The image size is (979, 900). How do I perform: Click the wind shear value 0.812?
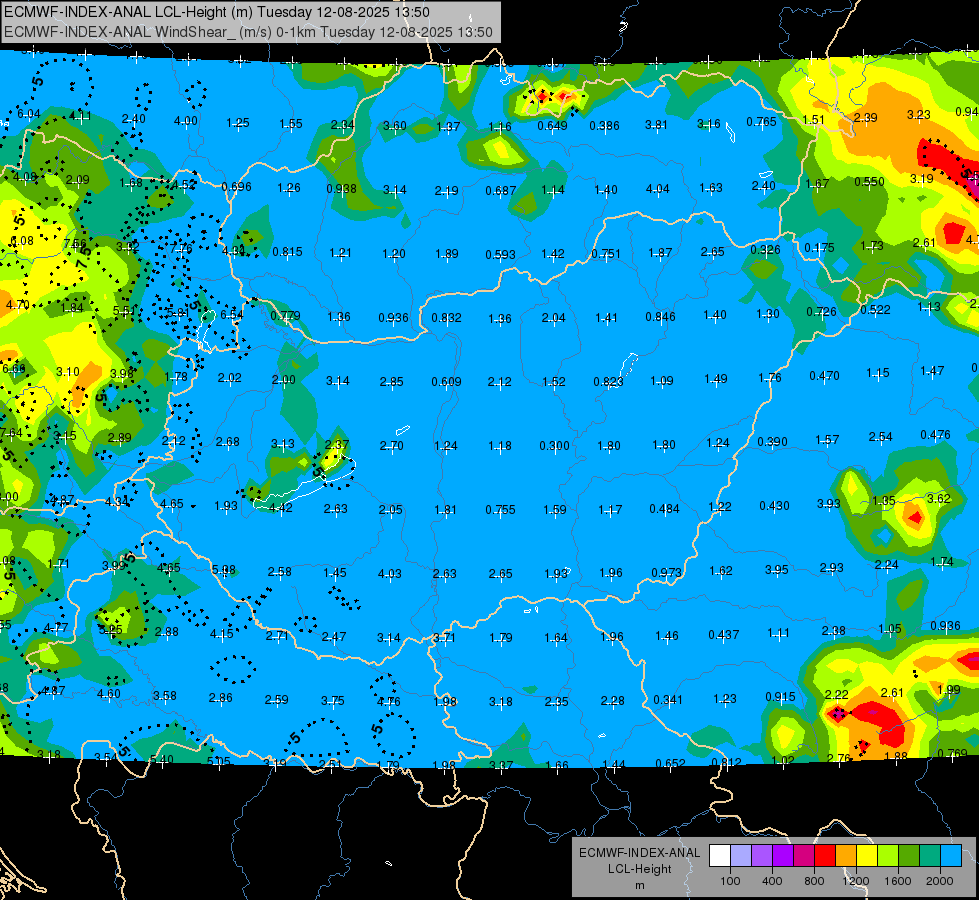click(x=727, y=763)
